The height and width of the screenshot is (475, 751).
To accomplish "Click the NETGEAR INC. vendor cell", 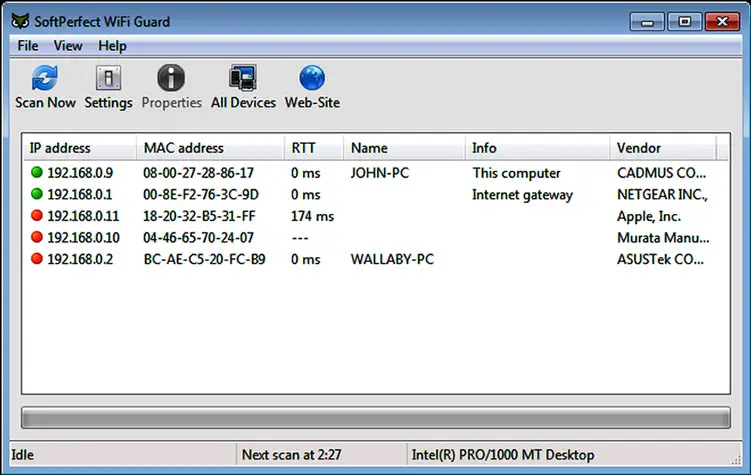I will point(662,194).
